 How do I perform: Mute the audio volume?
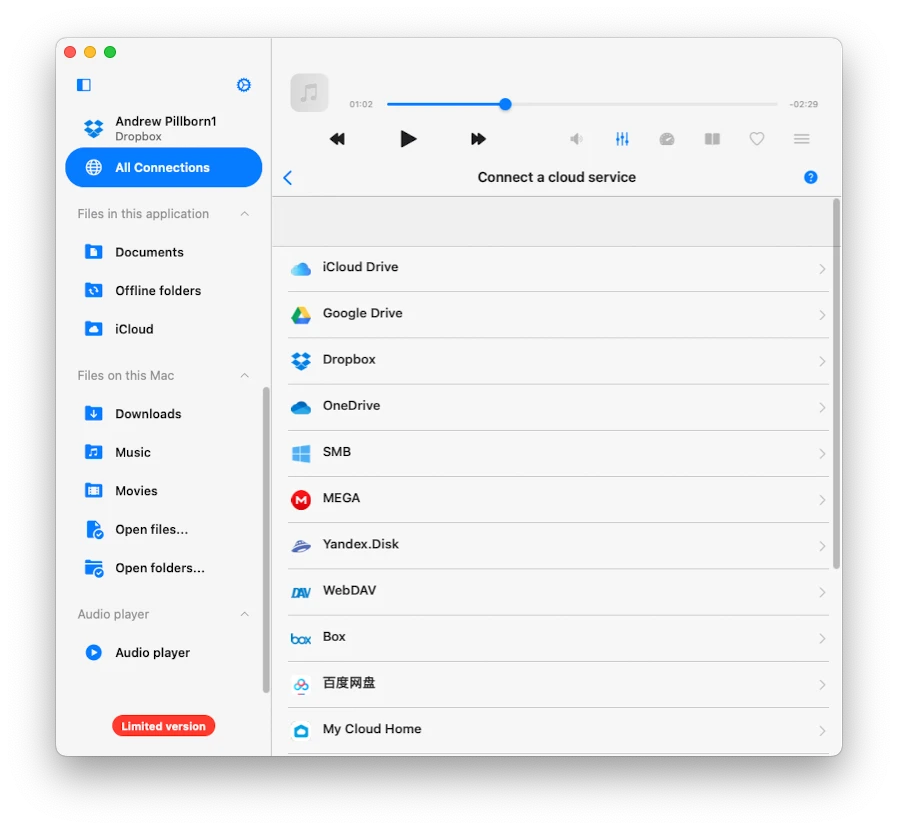point(576,139)
